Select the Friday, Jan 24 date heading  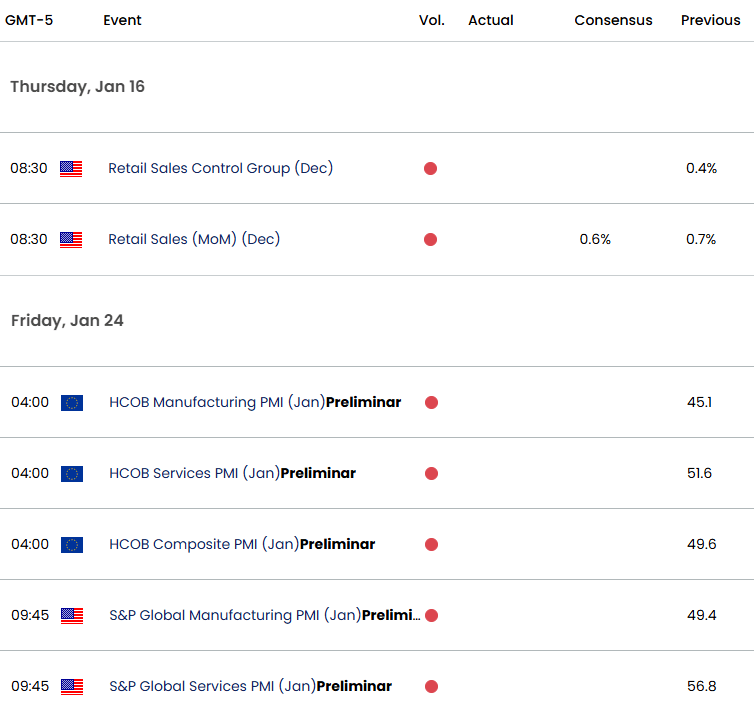[67, 321]
